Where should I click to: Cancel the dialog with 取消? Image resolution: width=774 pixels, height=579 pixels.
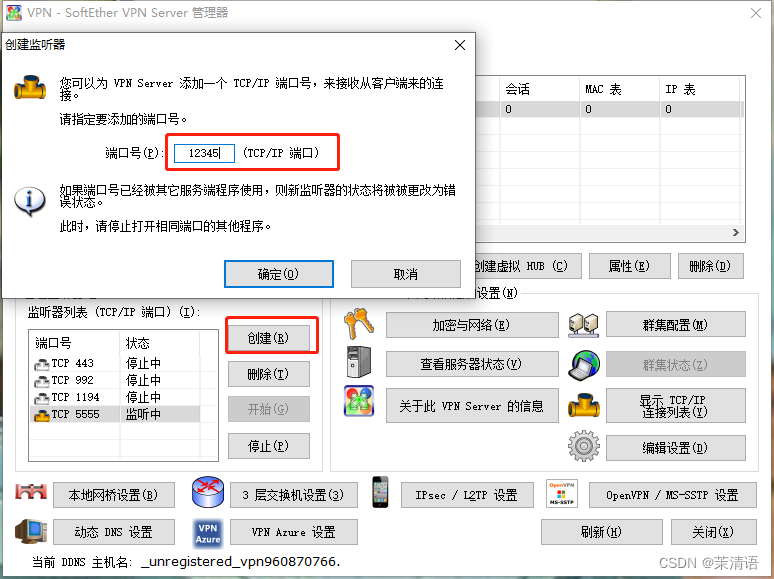pos(406,274)
